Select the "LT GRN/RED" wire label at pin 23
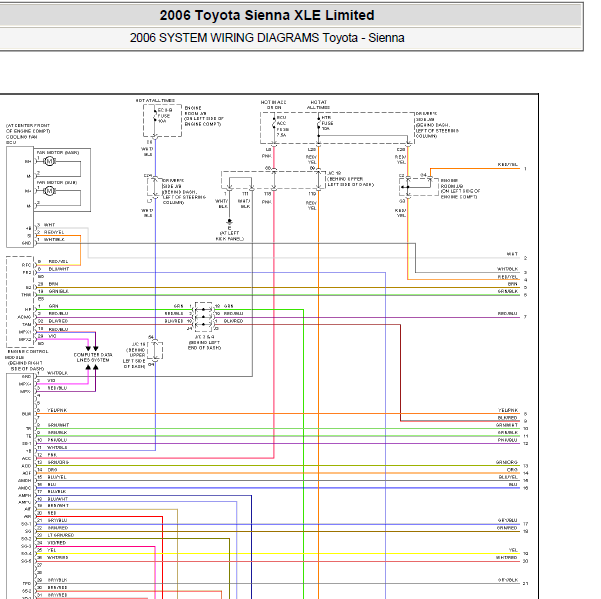Viewport: 601px width, 599px height. point(61,535)
